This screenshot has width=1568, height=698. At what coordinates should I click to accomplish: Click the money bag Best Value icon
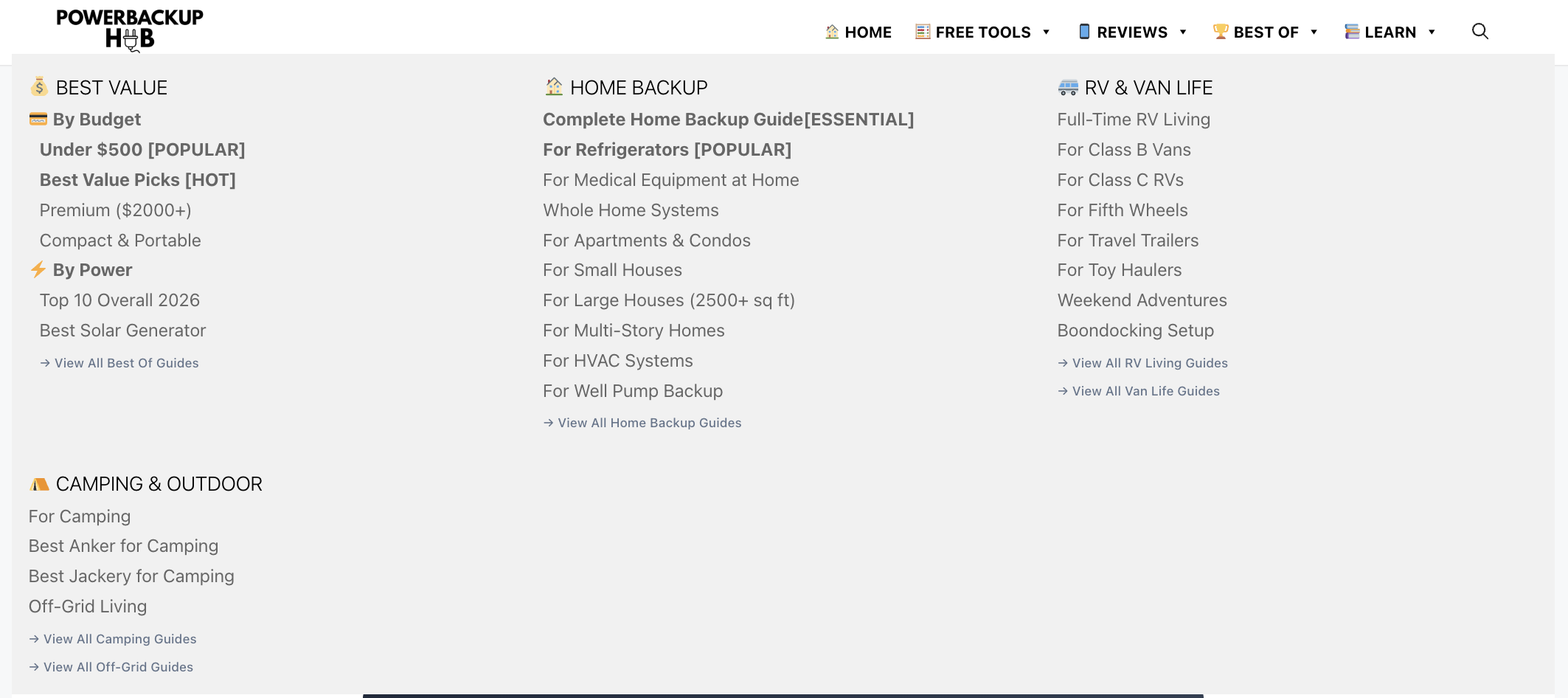coord(39,87)
